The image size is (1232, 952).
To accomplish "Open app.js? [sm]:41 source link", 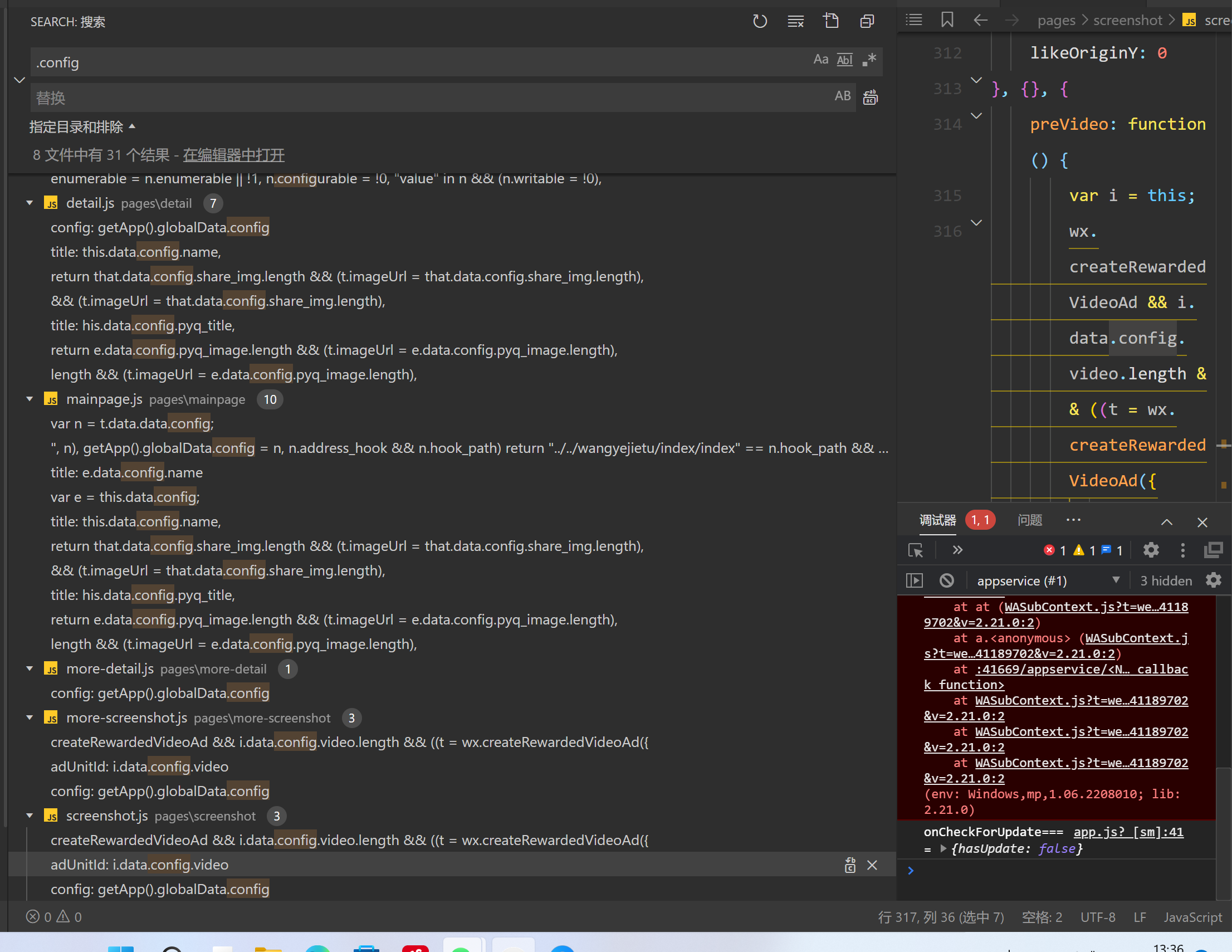I will 1128,832.
